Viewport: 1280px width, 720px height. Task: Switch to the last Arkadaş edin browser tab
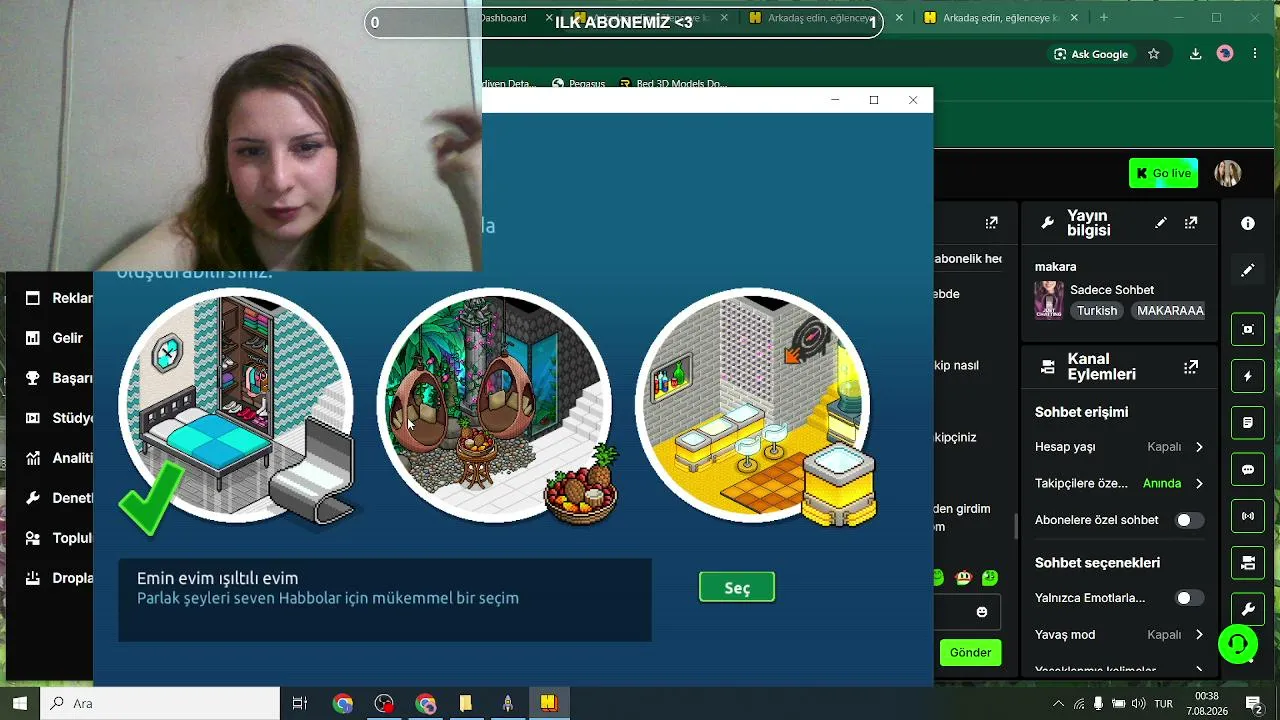point(1002,18)
